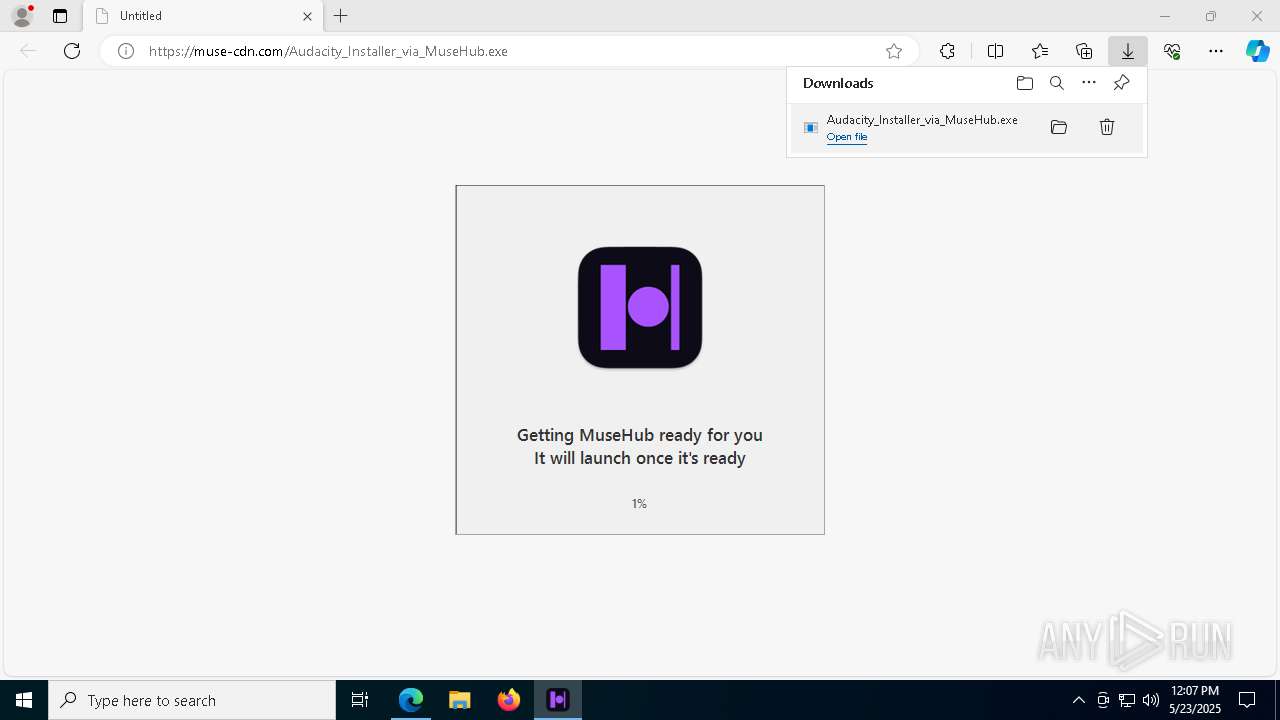Viewport: 1280px width, 720px height.
Task: Toggle the Downloads toolbar button
Action: (1128, 51)
